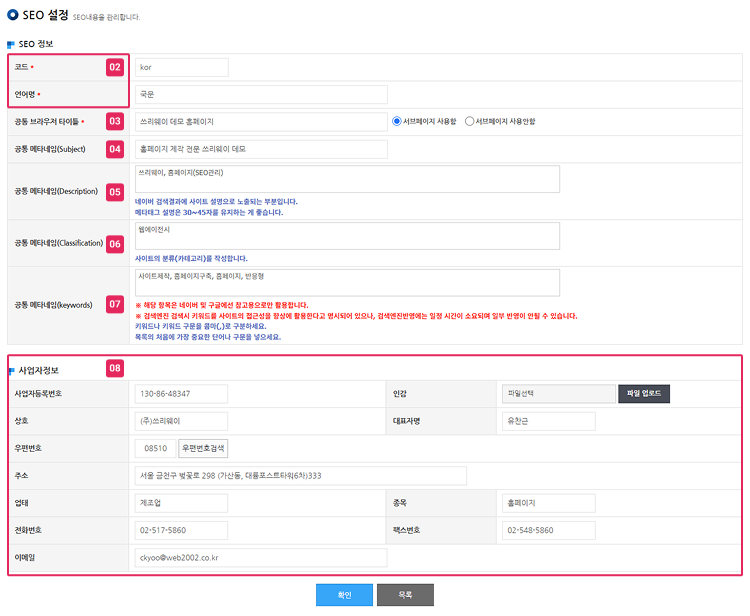The width and height of the screenshot is (750, 616).
Task: Select the 서브페이지 사용안함 radio button
Action: tap(469, 121)
